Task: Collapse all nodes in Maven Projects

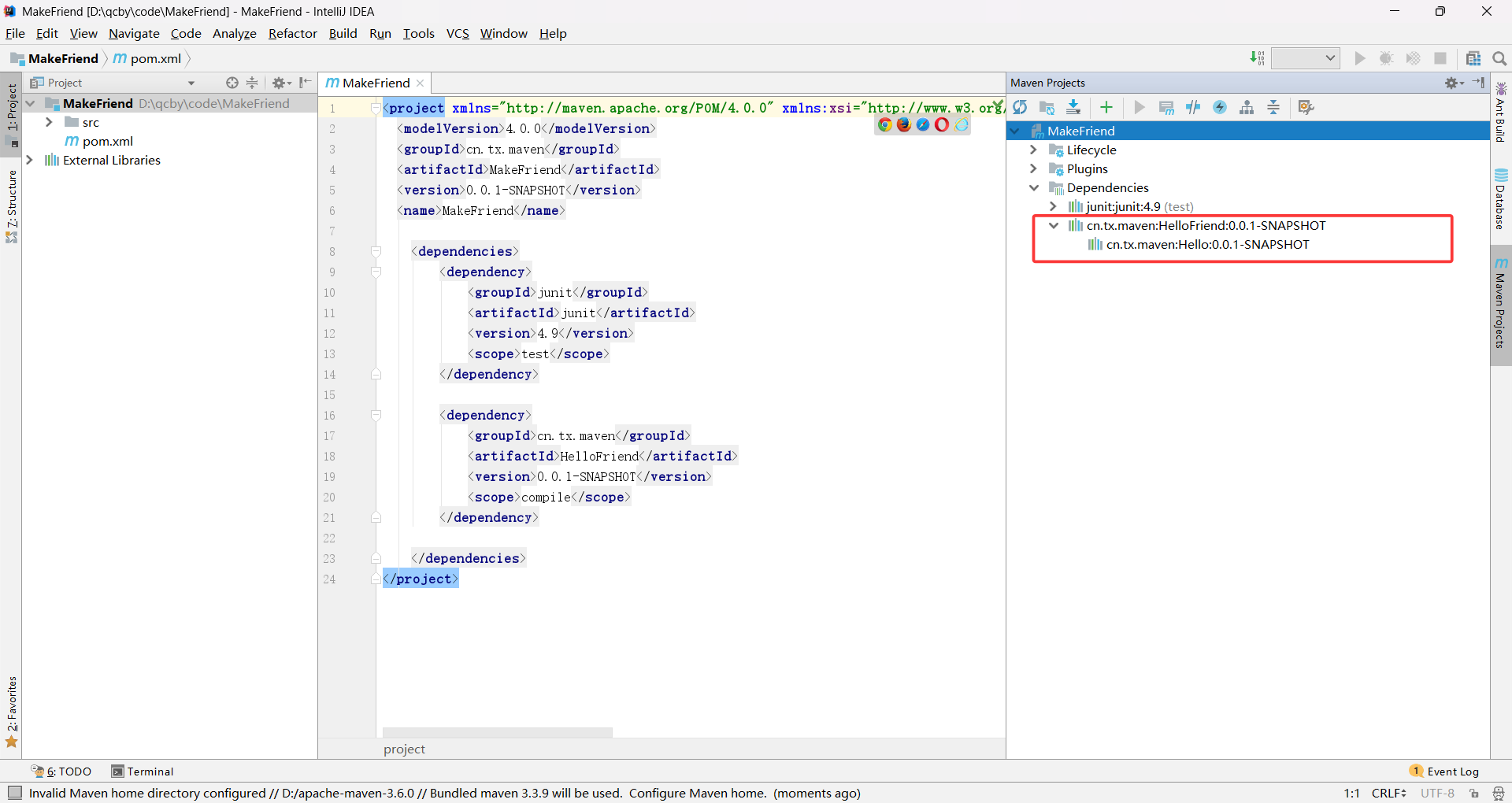Action: (1273, 107)
